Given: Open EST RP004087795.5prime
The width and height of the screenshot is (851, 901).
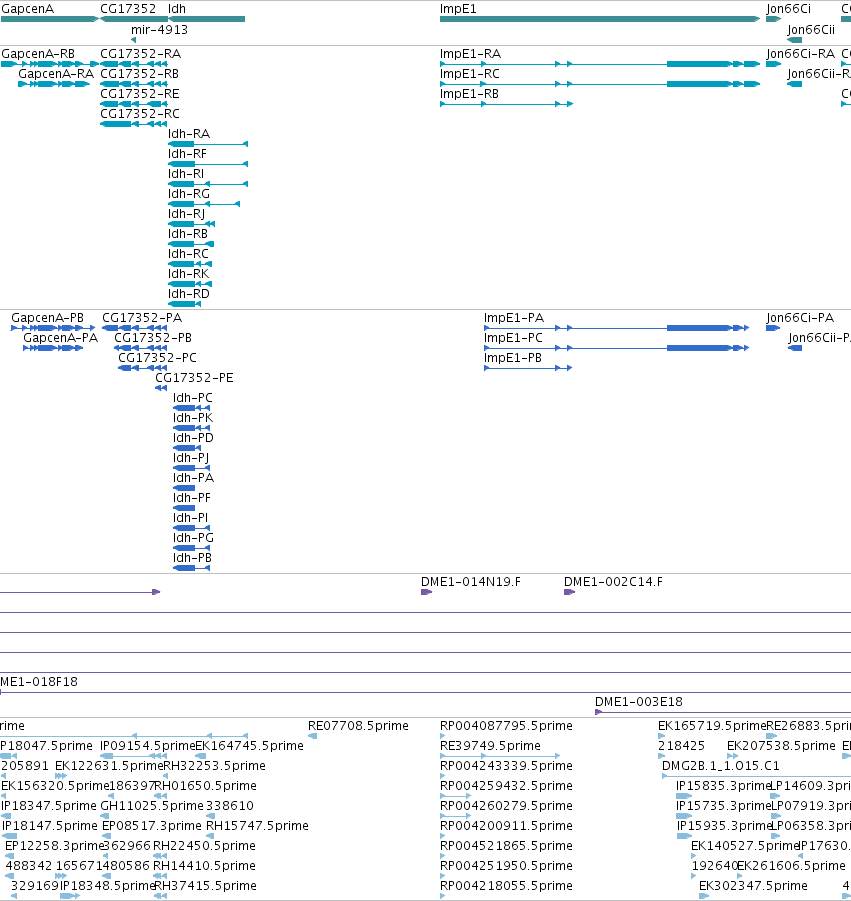Looking at the screenshot, I should 442,736.
